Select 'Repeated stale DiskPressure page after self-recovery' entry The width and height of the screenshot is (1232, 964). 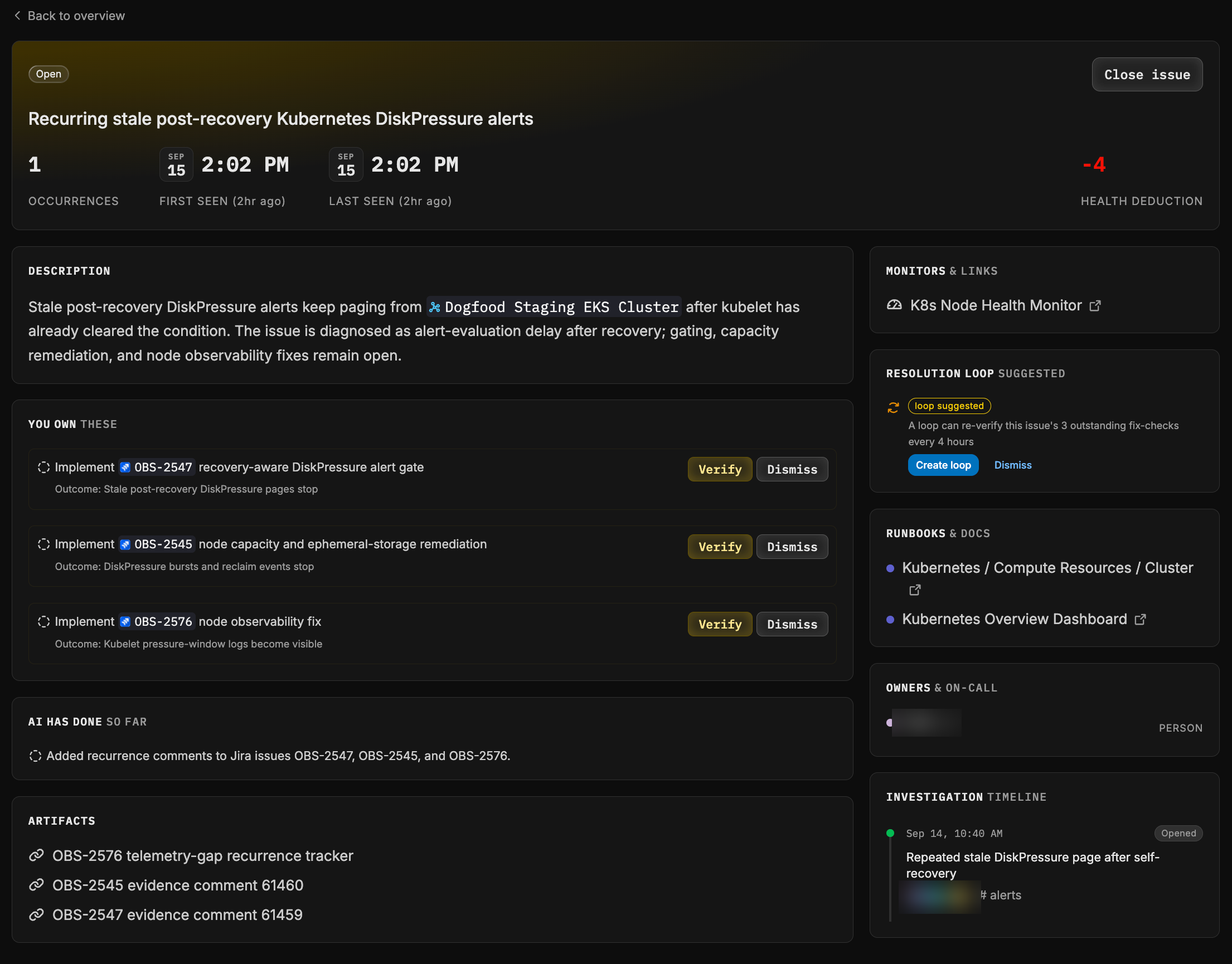(1032, 865)
